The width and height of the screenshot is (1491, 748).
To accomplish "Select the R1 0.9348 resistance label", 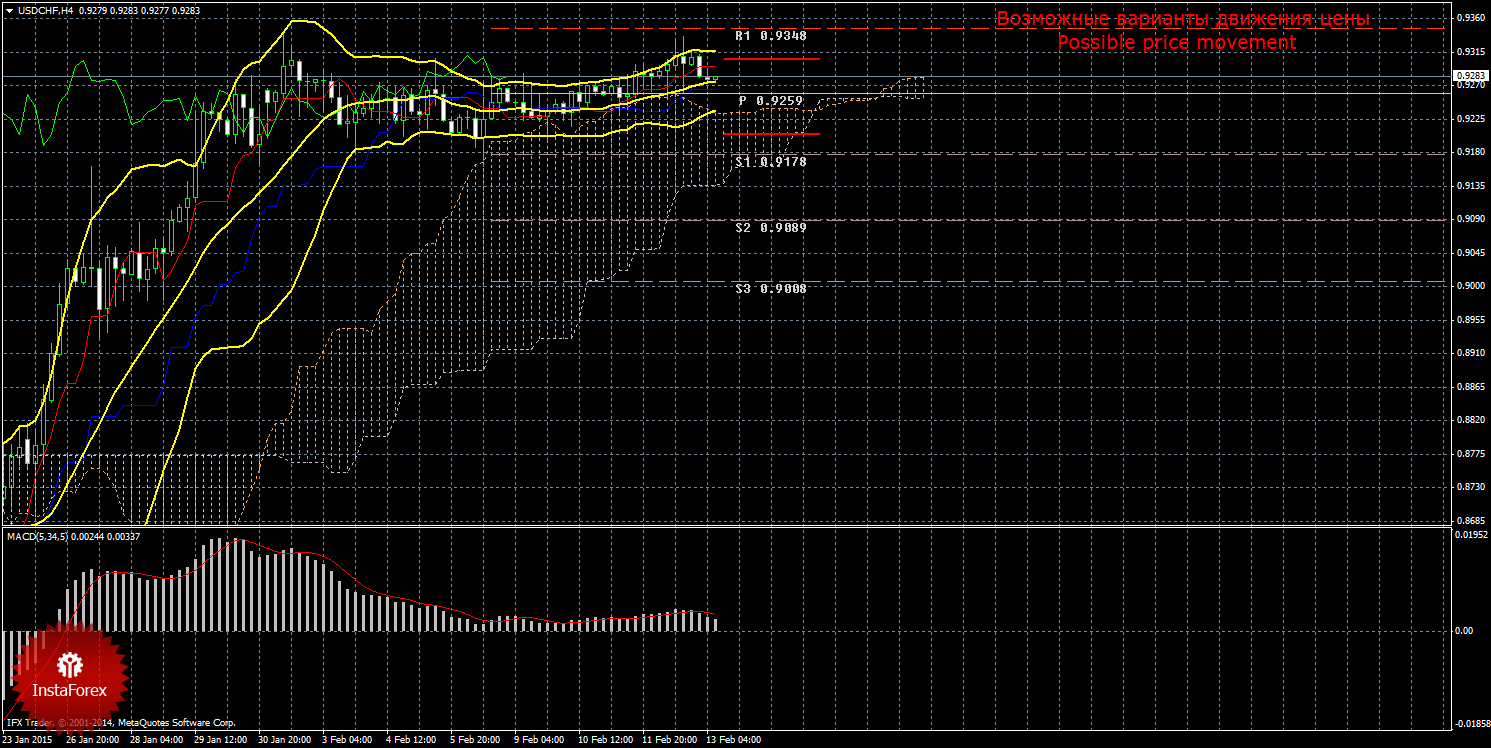I will click(770, 36).
